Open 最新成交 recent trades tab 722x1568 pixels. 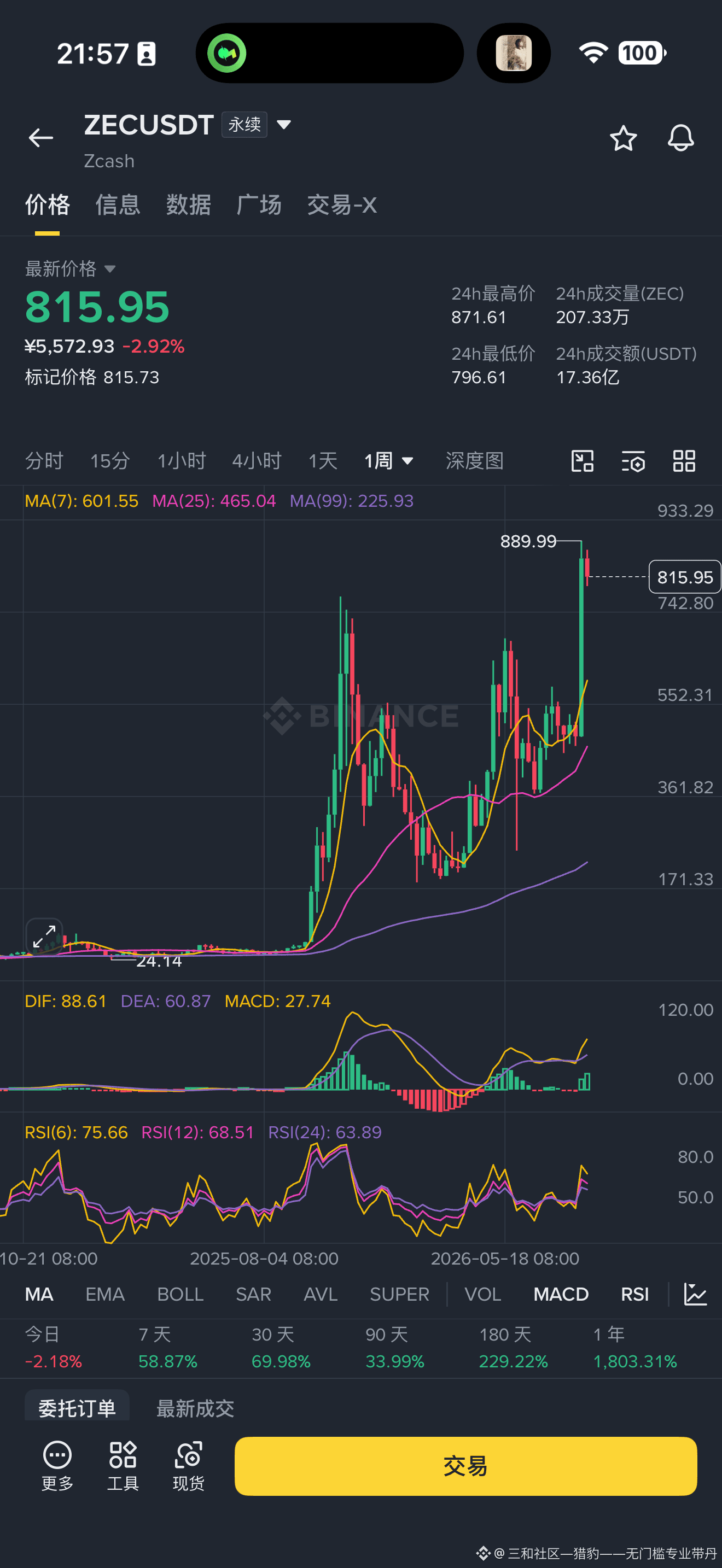tap(195, 1408)
